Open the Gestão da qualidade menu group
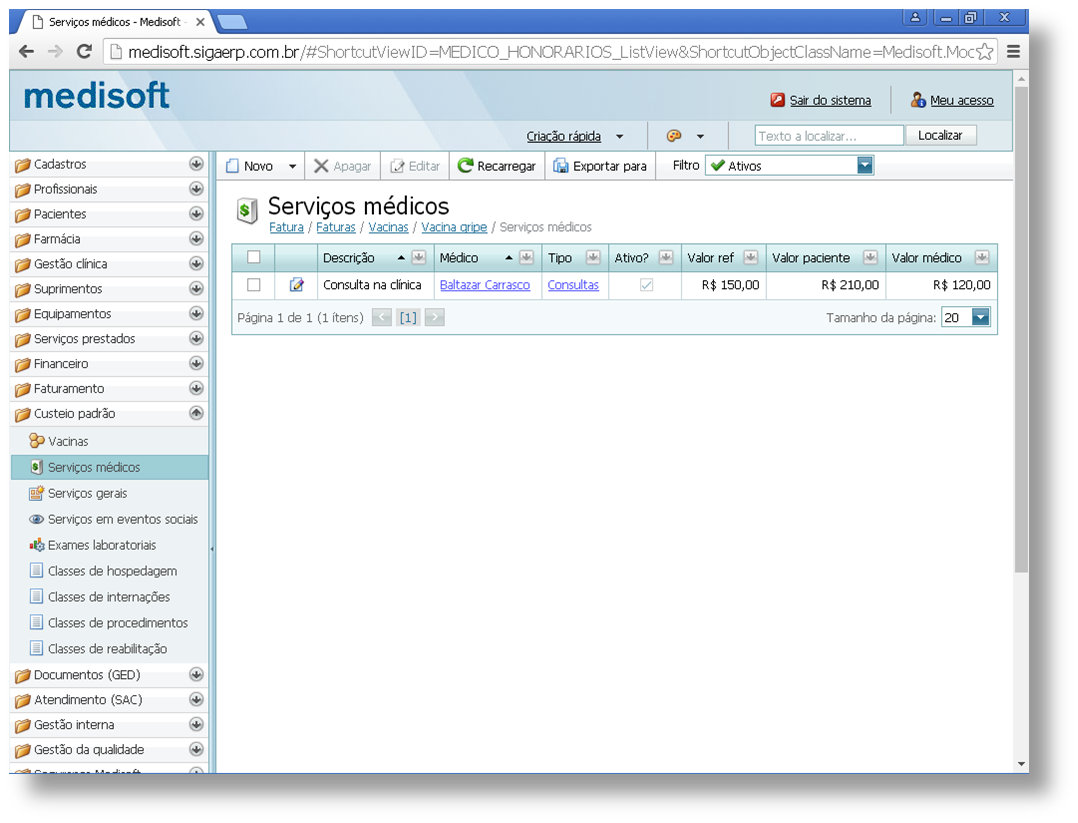Image resolution: width=1078 pixels, height=823 pixels. 109,749
